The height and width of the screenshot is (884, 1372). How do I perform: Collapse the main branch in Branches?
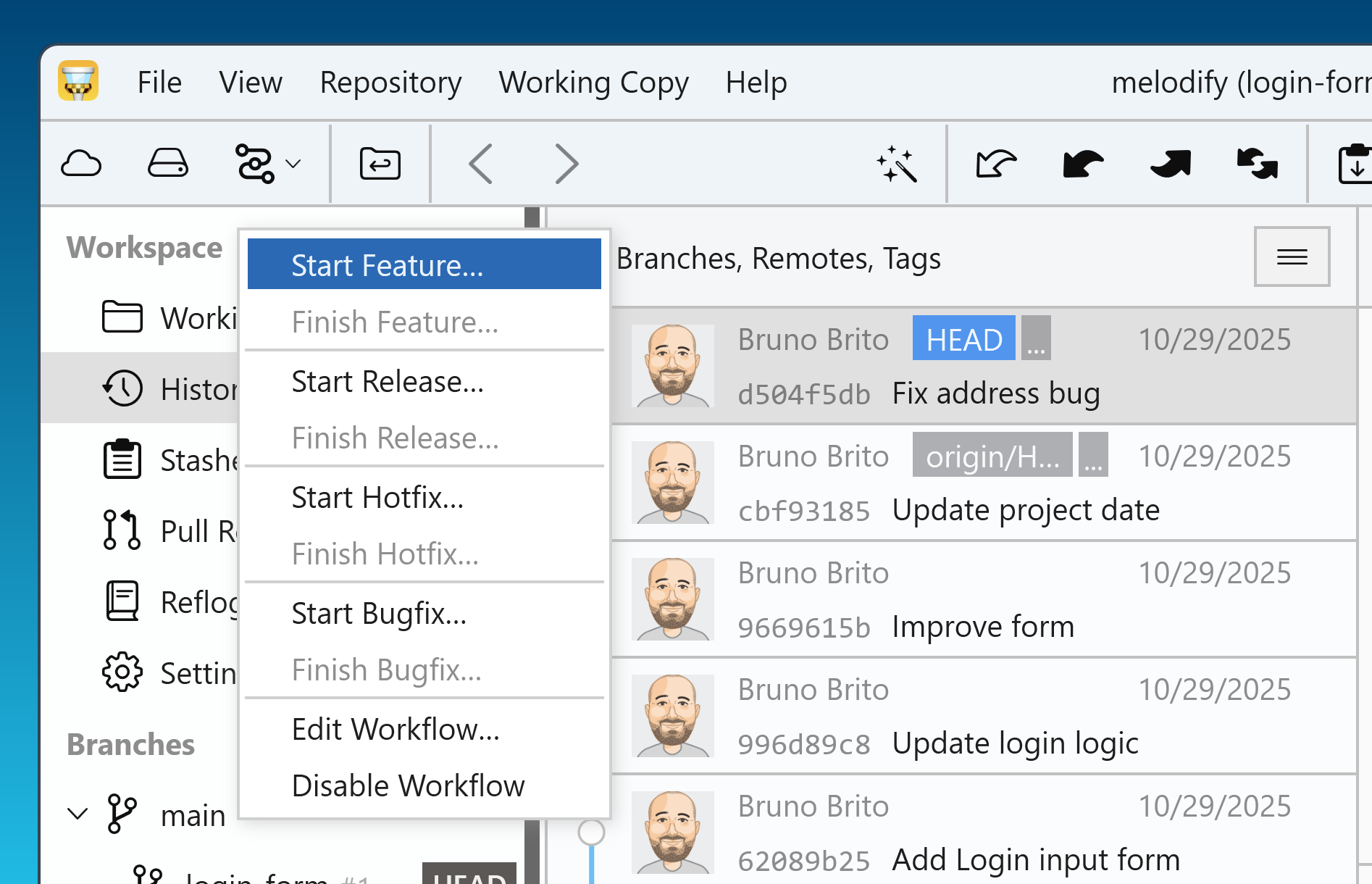78,813
